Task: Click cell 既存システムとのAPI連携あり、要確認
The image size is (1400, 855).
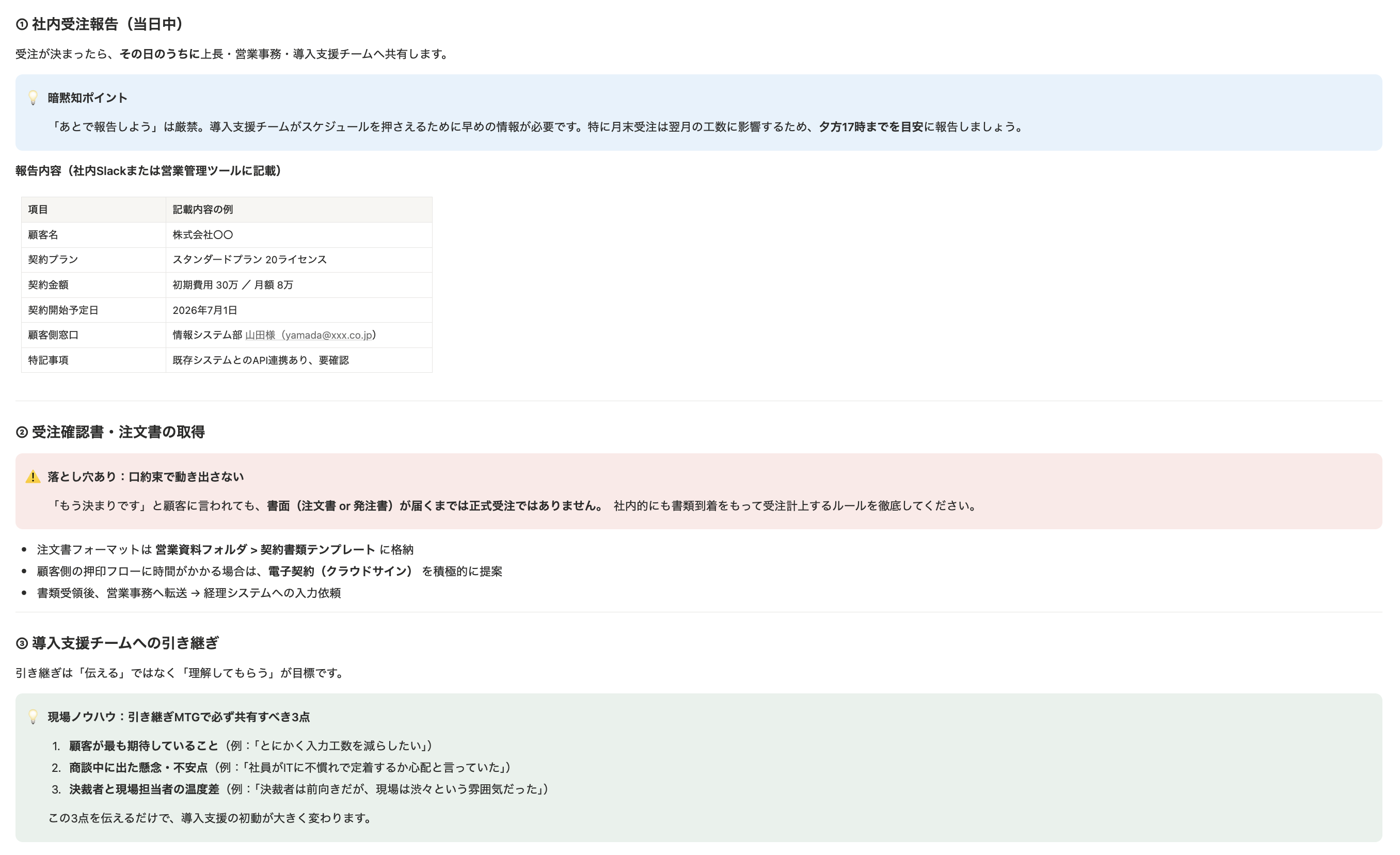Action: (x=299, y=360)
